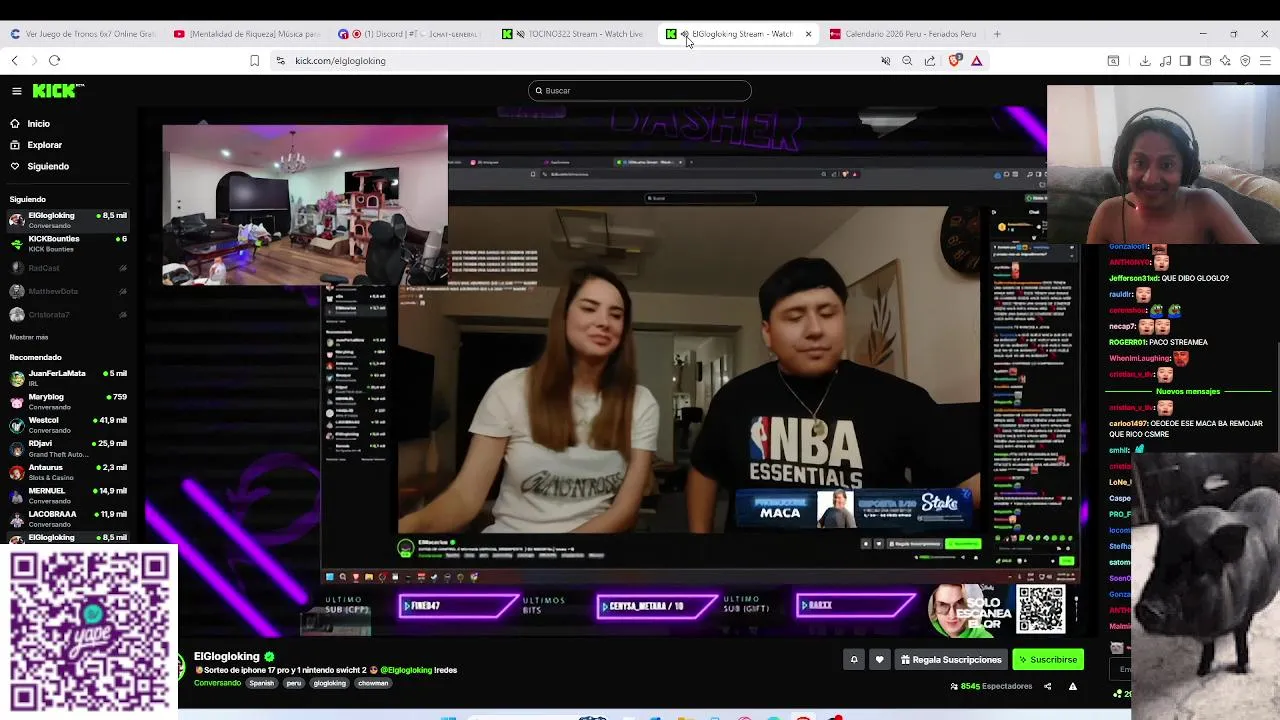Switch to Calendario 2026 Peru tab

point(903,34)
